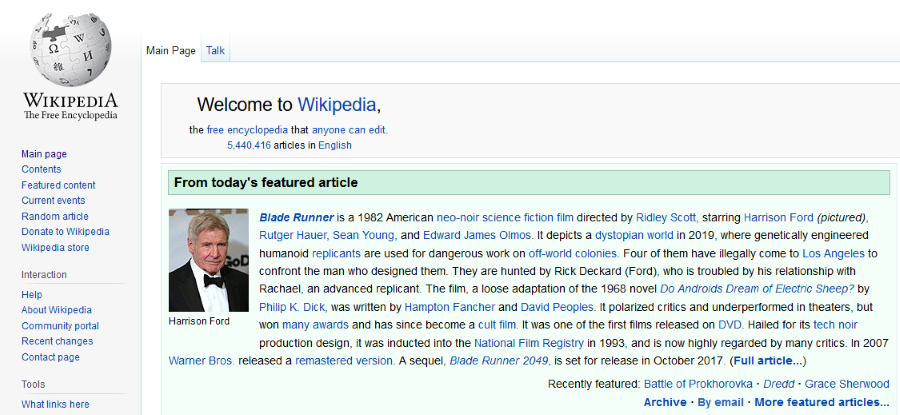Follow the neo-noir link
Image resolution: width=900 pixels, height=415 pixels.
(x=457, y=218)
